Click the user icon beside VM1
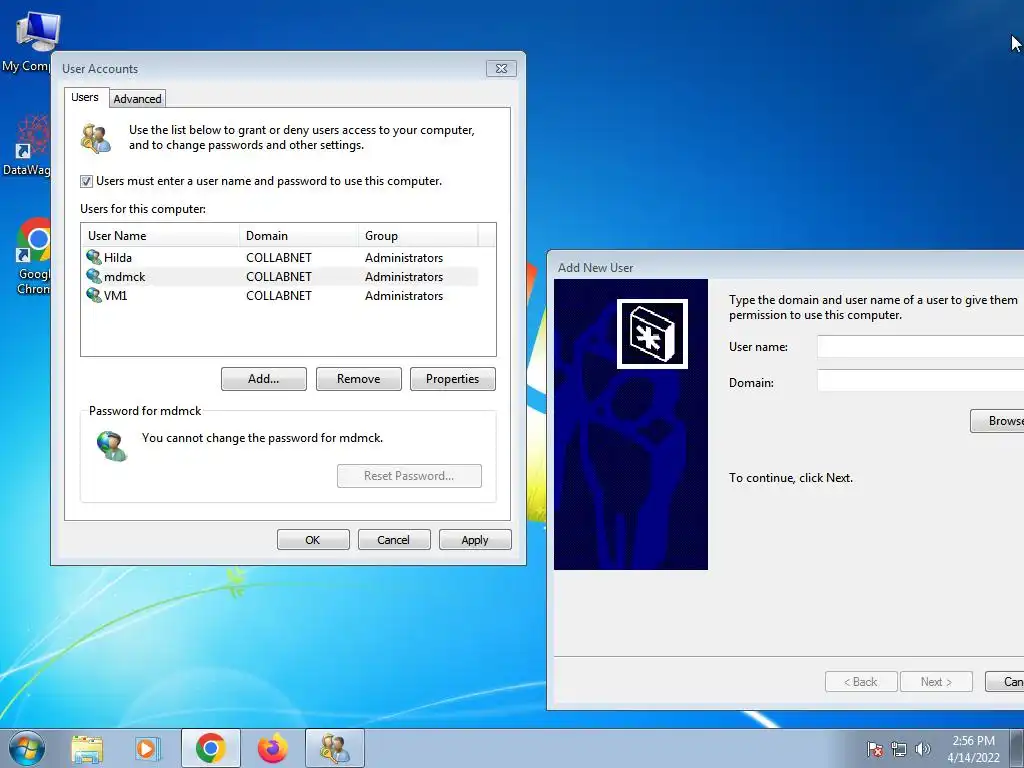Screen dimensions: 1024x768 click(94, 295)
